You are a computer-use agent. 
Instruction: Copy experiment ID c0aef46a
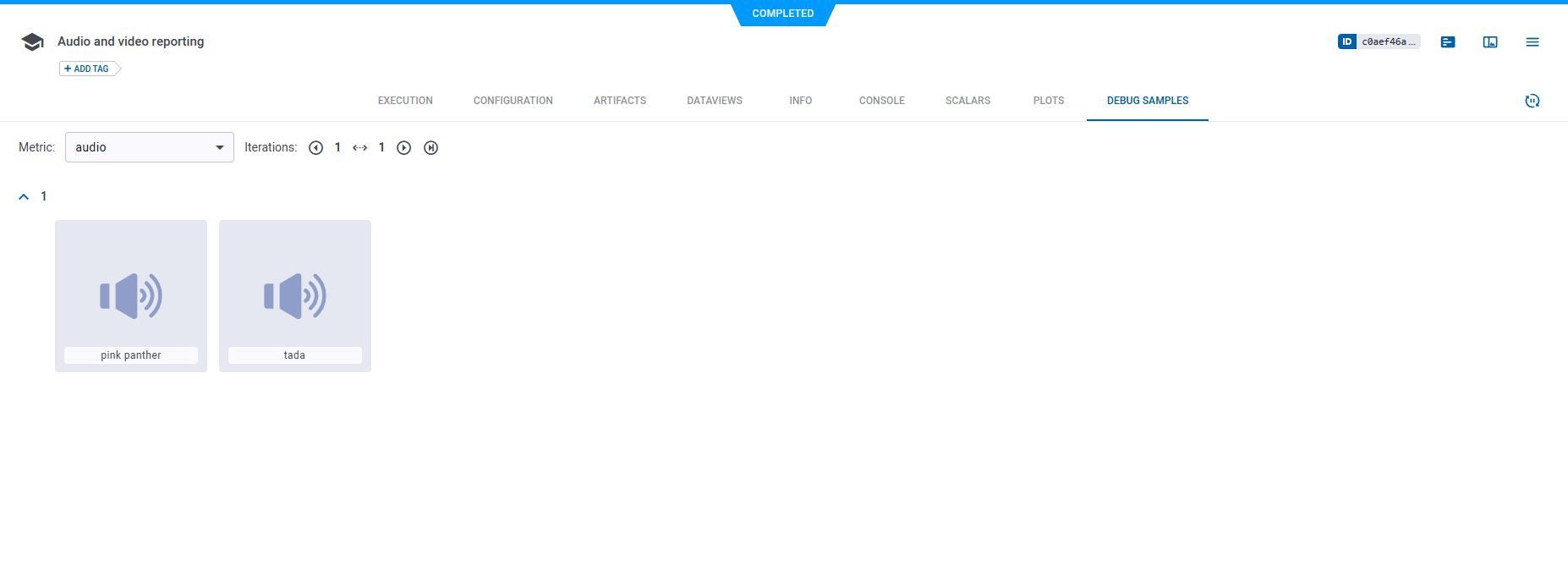pyautogui.click(x=1388, y=41)
